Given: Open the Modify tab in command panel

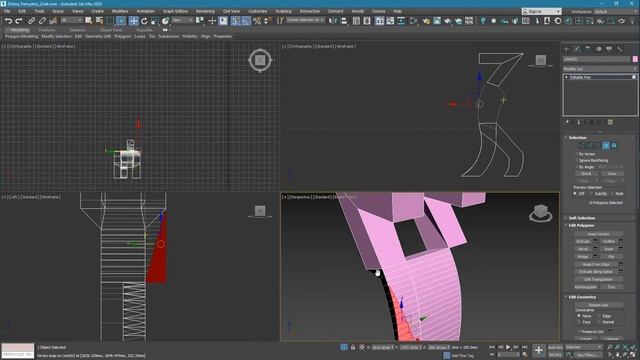Looking at the screenshot, I should [577, 49].
